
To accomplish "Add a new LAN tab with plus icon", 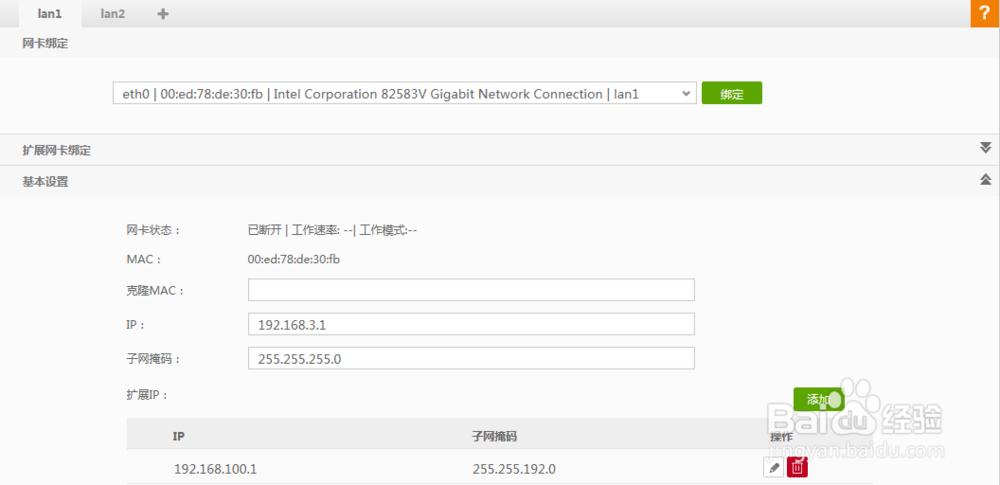I will coord(163,14).
